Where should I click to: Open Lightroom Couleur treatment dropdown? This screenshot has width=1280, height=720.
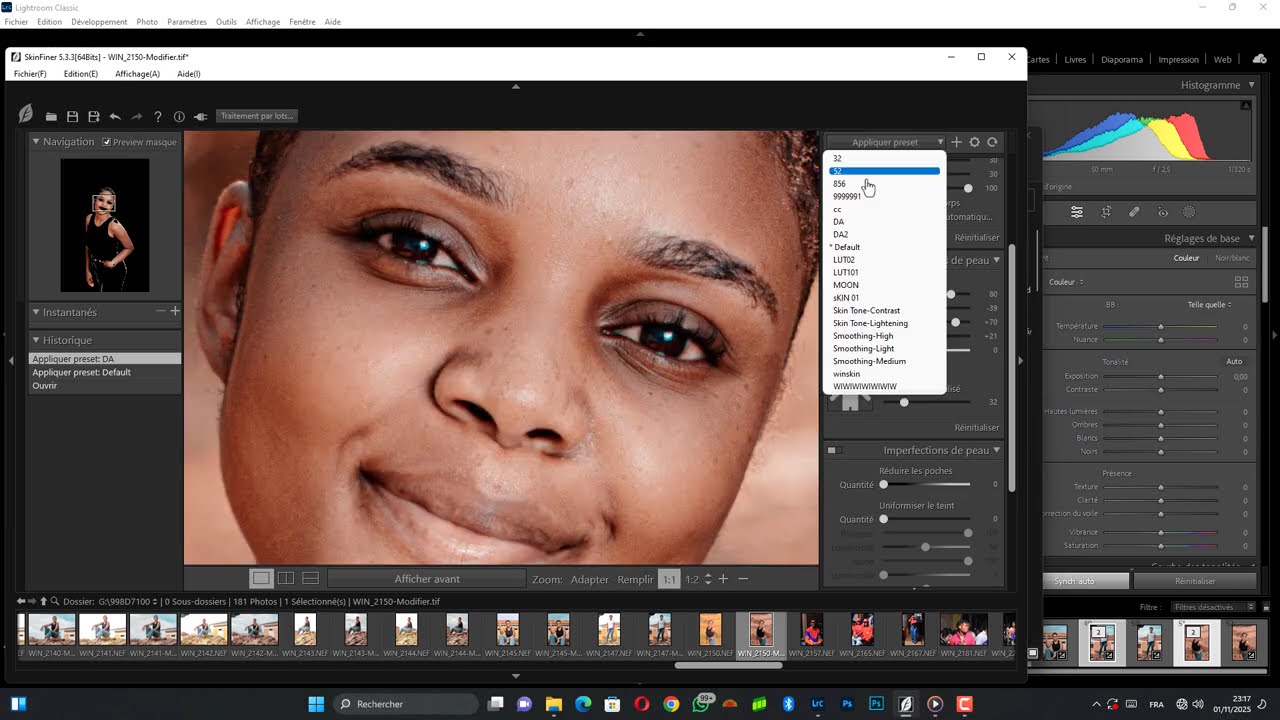click(x=1066, y=282)
